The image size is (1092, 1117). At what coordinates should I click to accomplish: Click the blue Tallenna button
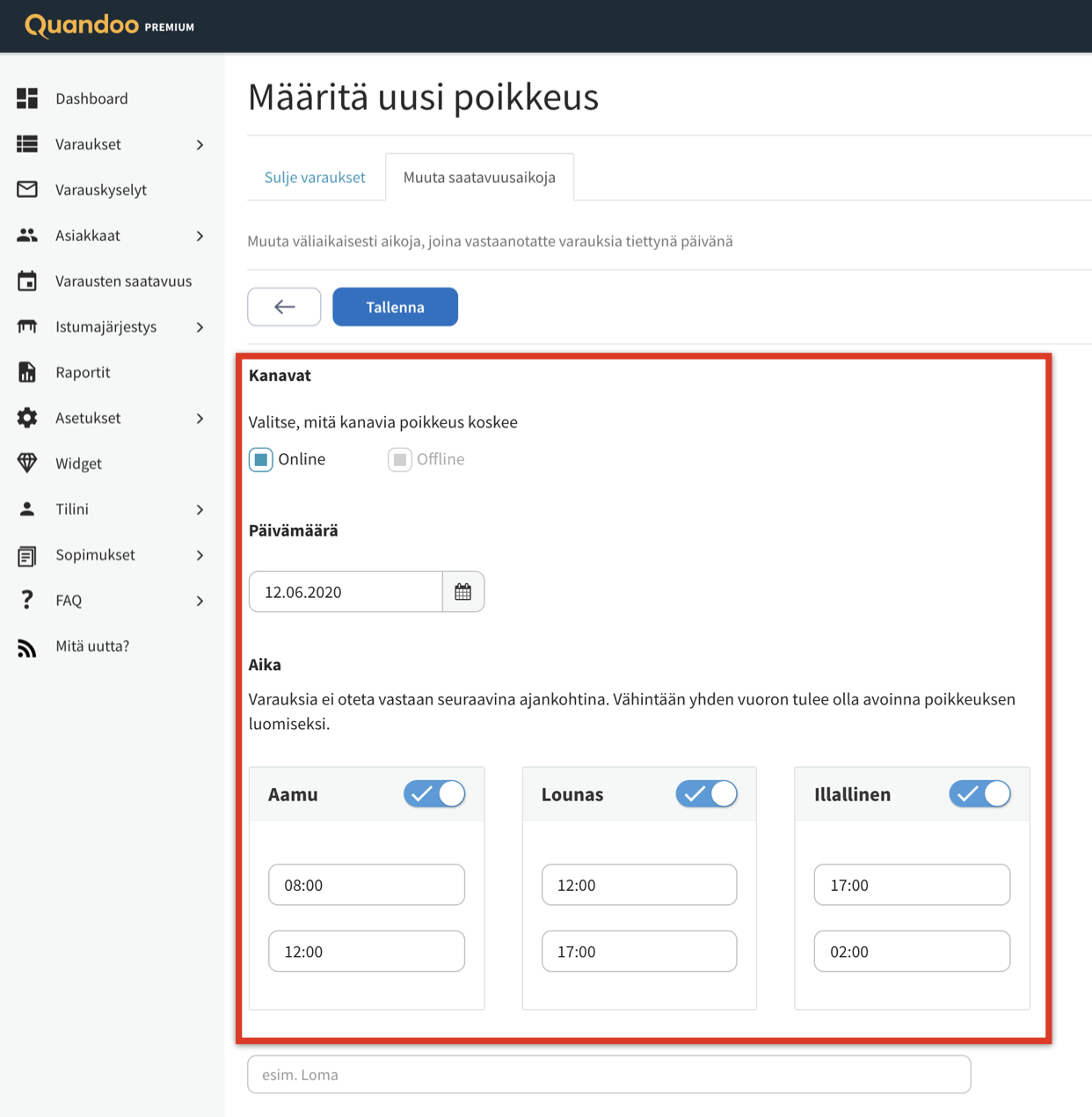395,307
